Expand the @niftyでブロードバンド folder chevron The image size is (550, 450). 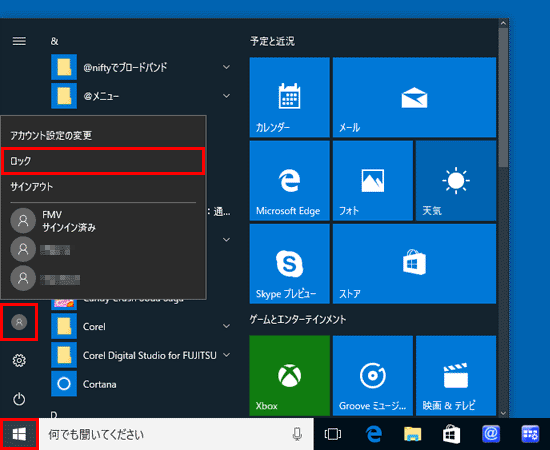tap(227, 67)
